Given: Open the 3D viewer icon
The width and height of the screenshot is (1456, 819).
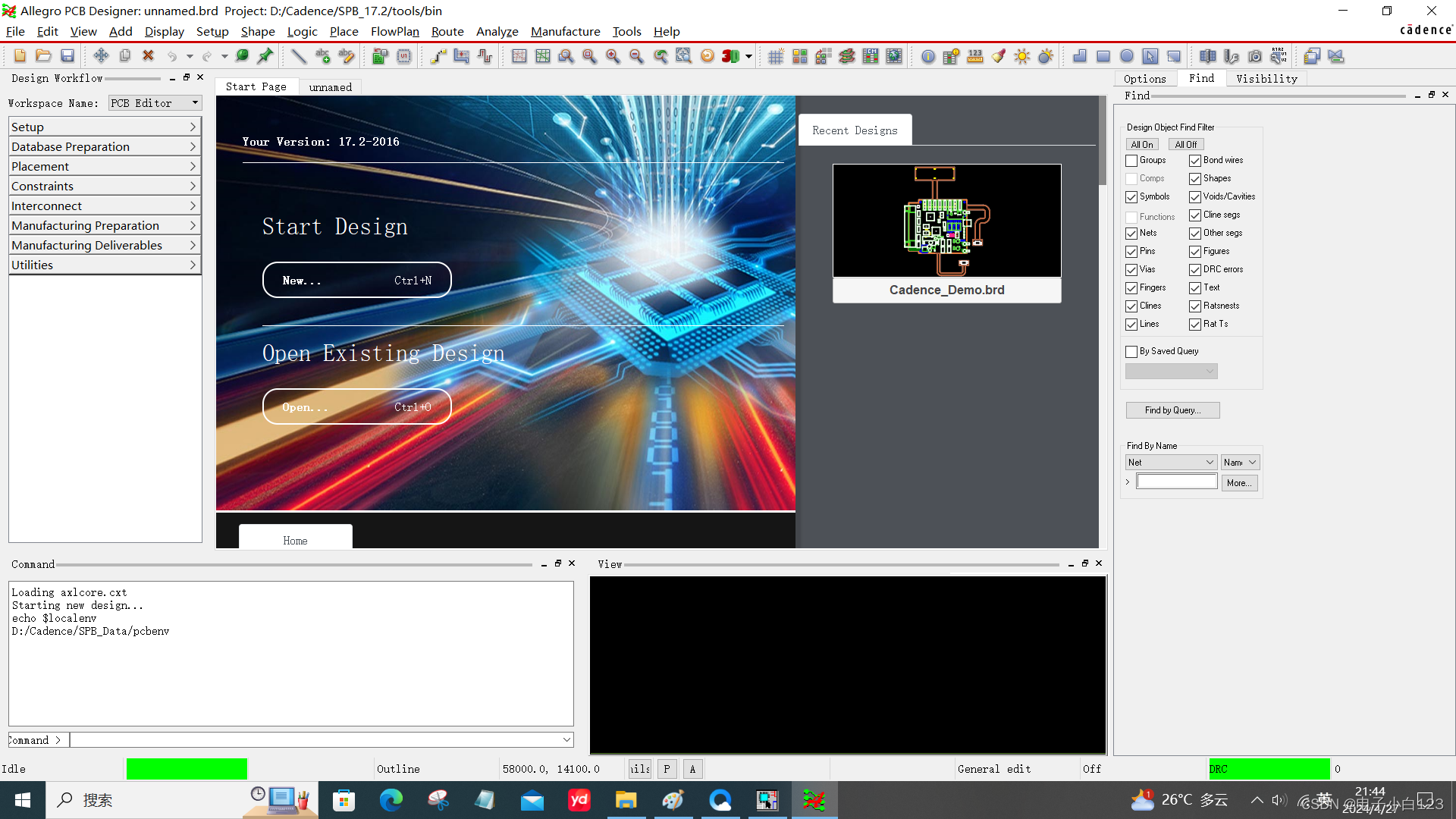Looking at the screenshot, I should coord(730,55).
